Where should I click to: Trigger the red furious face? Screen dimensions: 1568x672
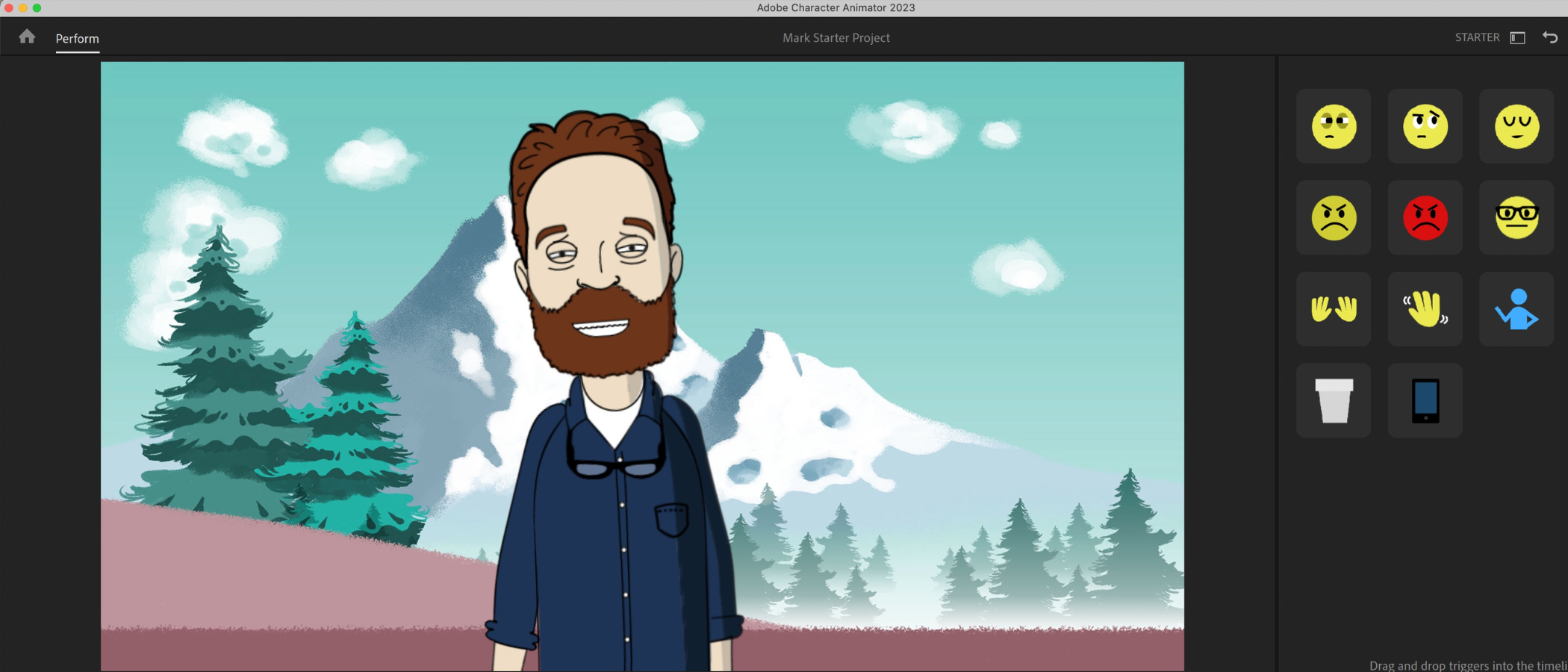(x=1425, y=218)
